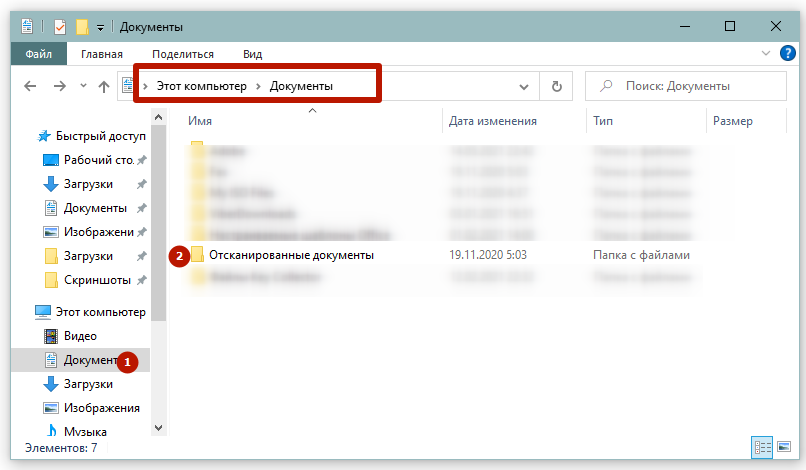The image size is (806, 470).
Task: Click the Музыка note icon
Action: [51, 430]
